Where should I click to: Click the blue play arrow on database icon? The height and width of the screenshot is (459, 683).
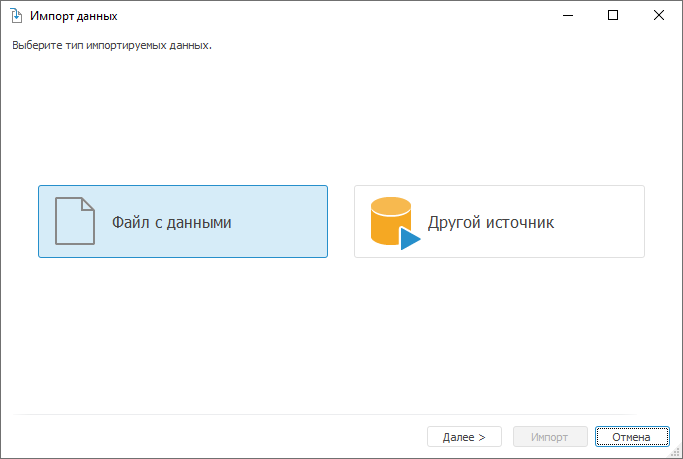[410, 239]
